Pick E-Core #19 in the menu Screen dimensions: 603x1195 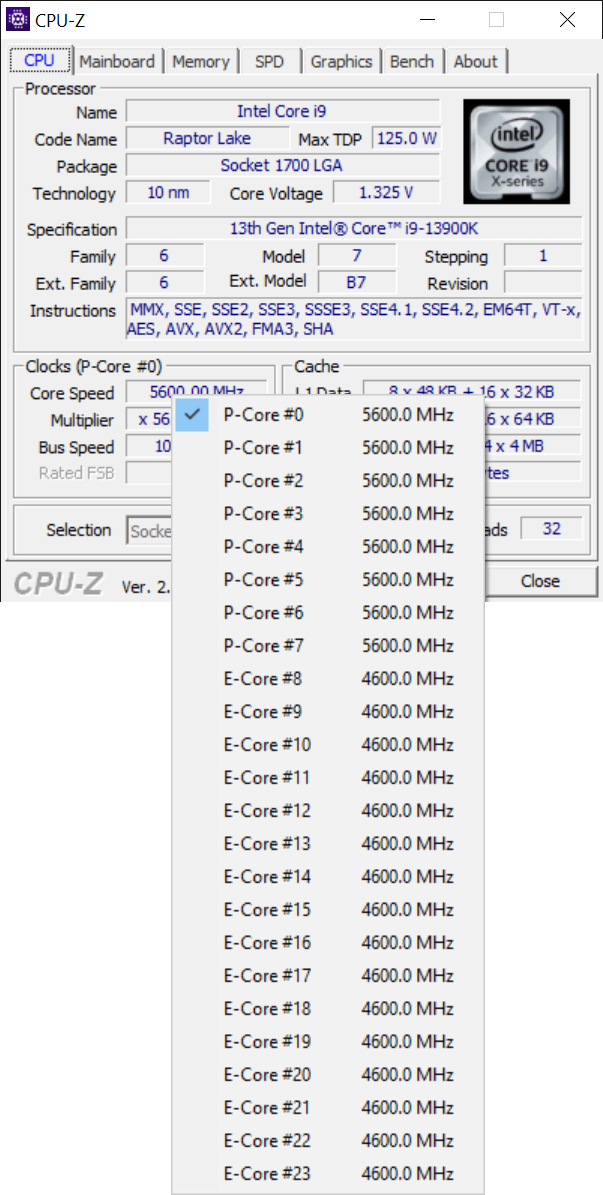click(x=328, y=1042)
